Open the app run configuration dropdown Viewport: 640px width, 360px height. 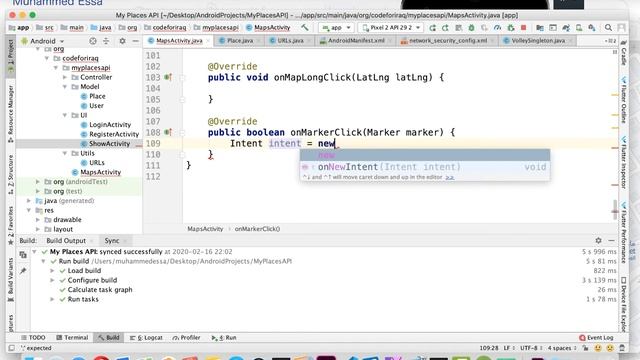coord(336,28)
